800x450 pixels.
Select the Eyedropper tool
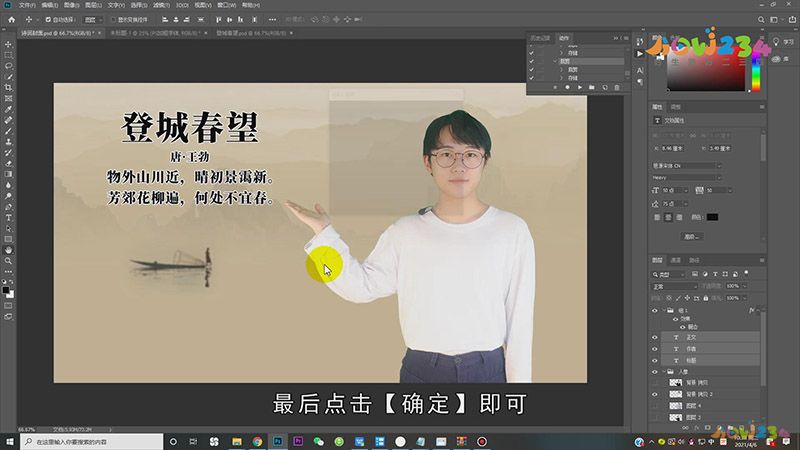[8, 109]
